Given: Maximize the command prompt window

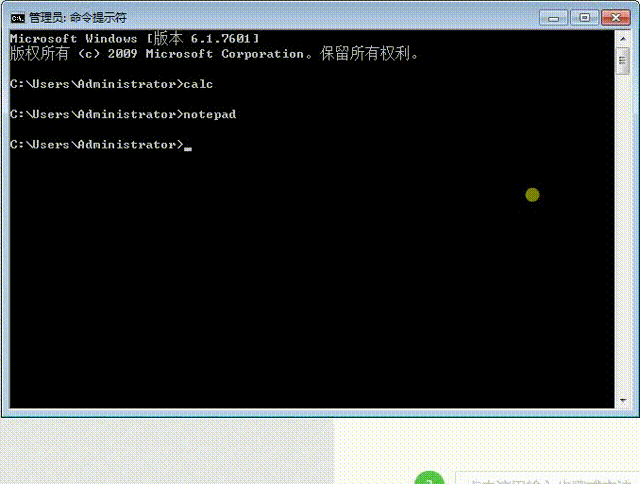Looking at the screenshot, I should [584, 18].
